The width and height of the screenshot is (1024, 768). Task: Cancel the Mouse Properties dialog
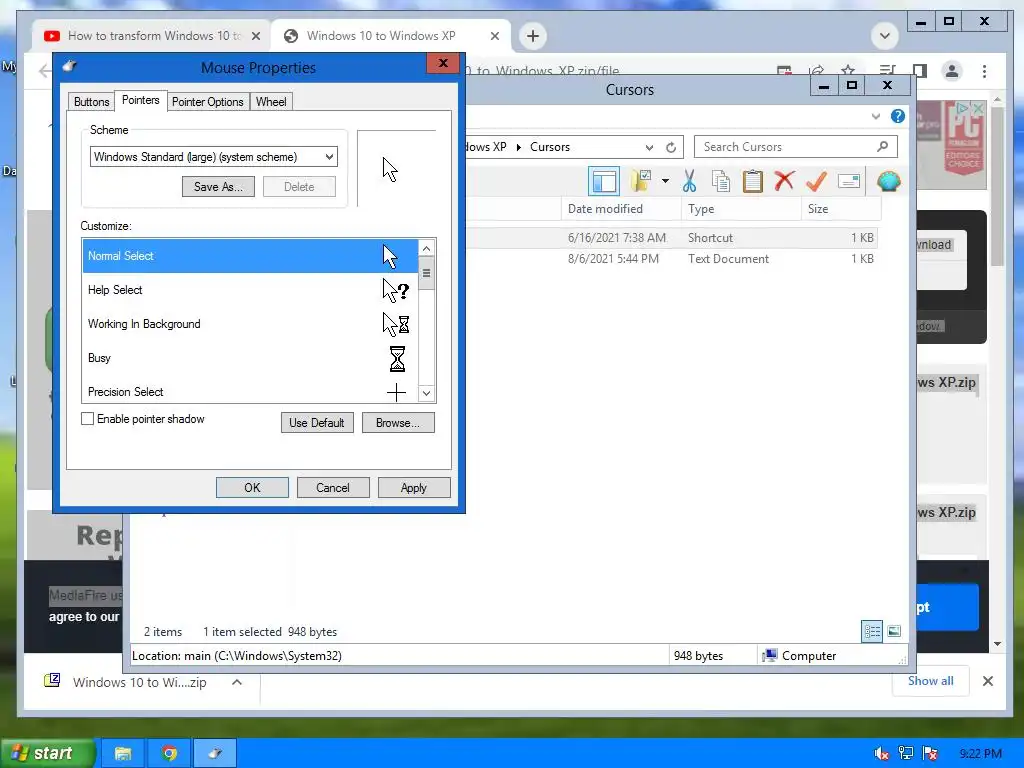click(x=333, y=487)
